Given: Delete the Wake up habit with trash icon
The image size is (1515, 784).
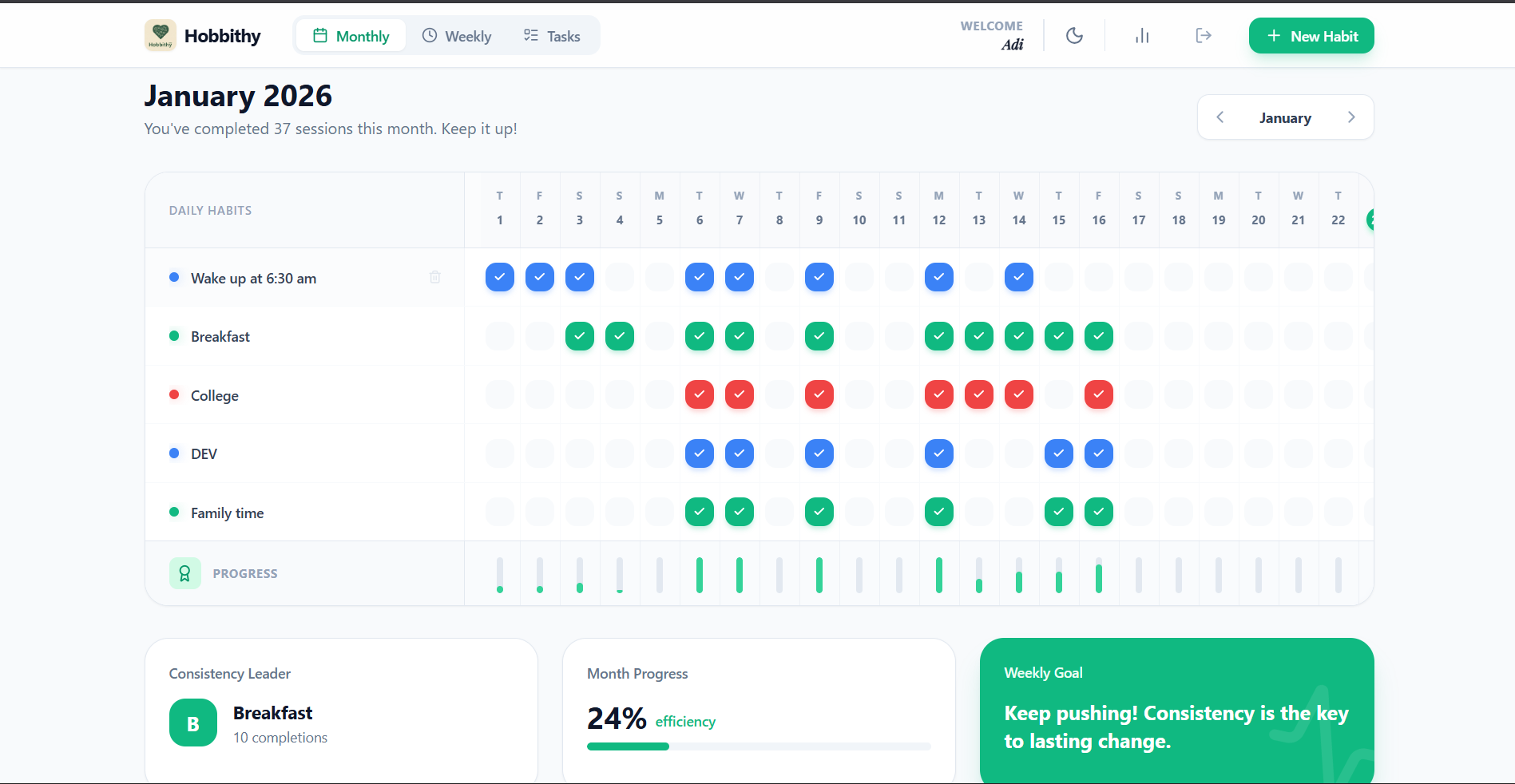Looking at the screenshot, I should (x=435, y=277).
